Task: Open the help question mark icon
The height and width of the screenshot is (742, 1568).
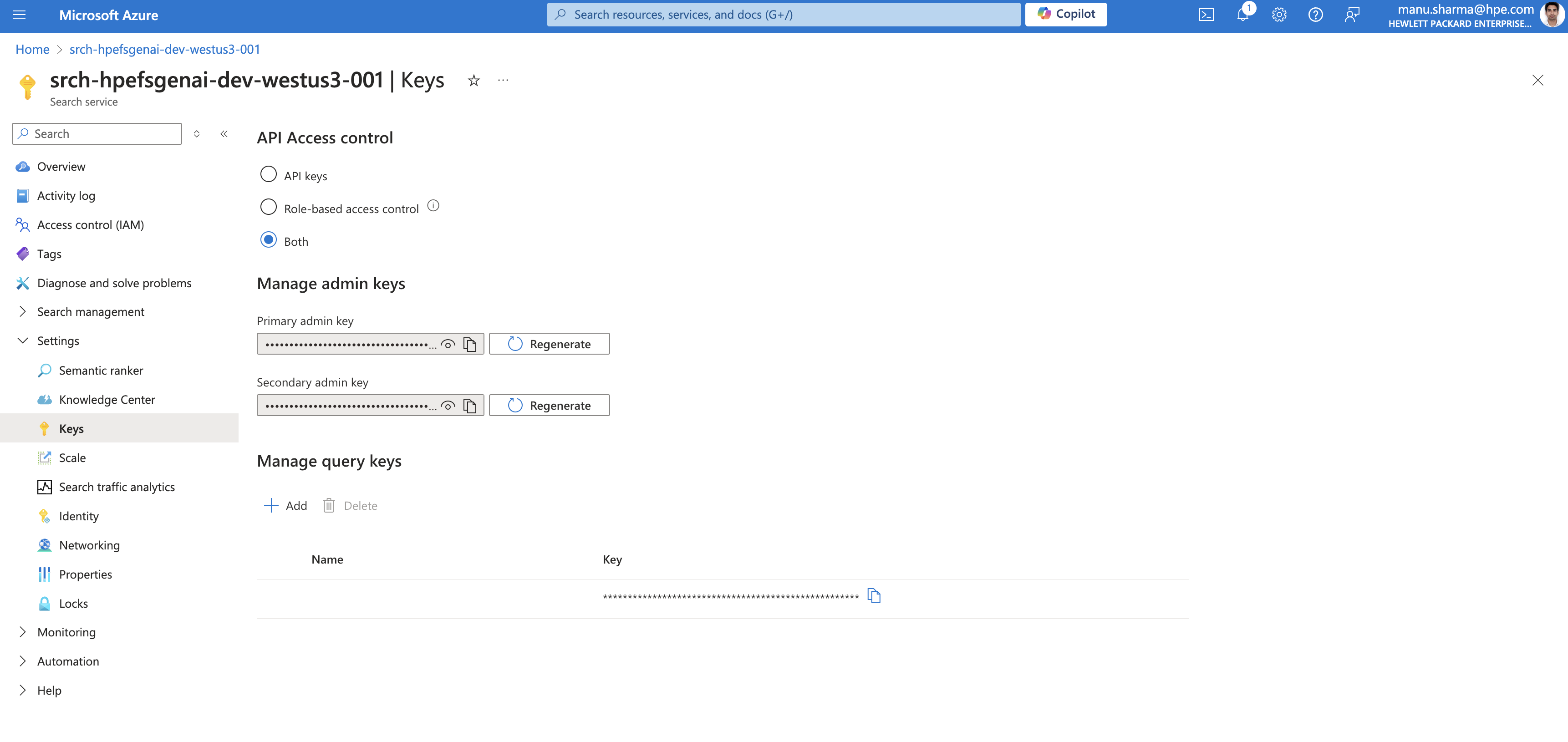Action: point(1315,15)
